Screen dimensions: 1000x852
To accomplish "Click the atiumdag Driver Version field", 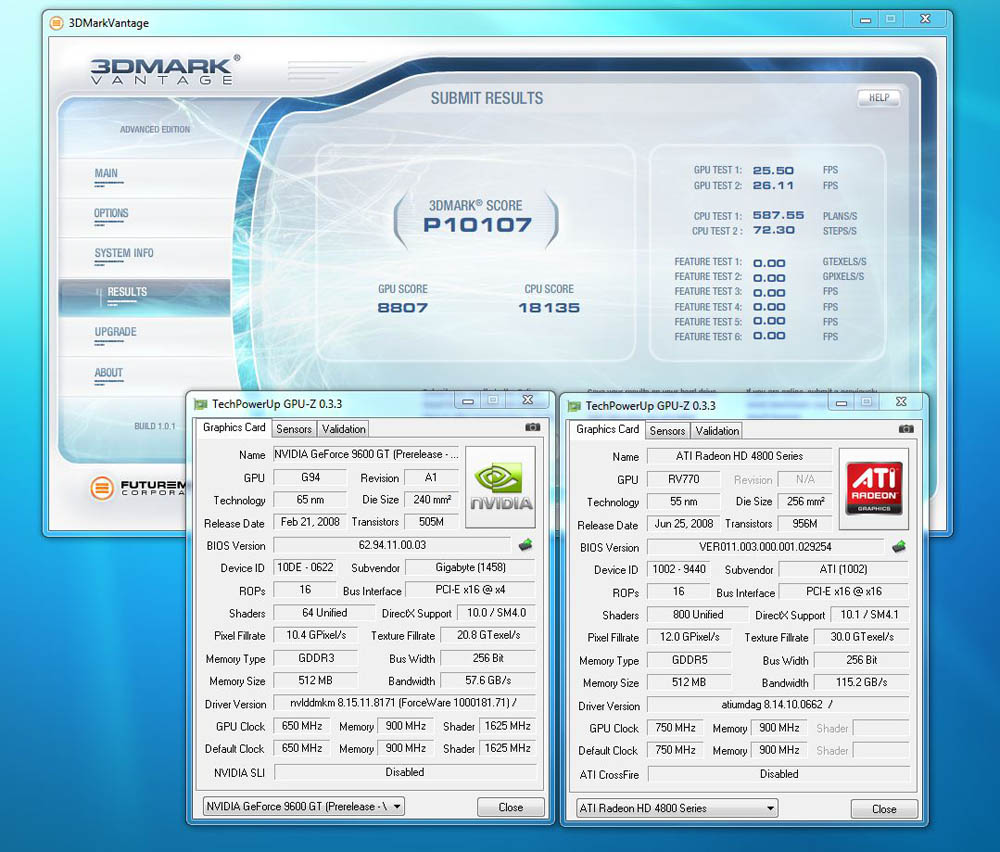I will point(777,705).
